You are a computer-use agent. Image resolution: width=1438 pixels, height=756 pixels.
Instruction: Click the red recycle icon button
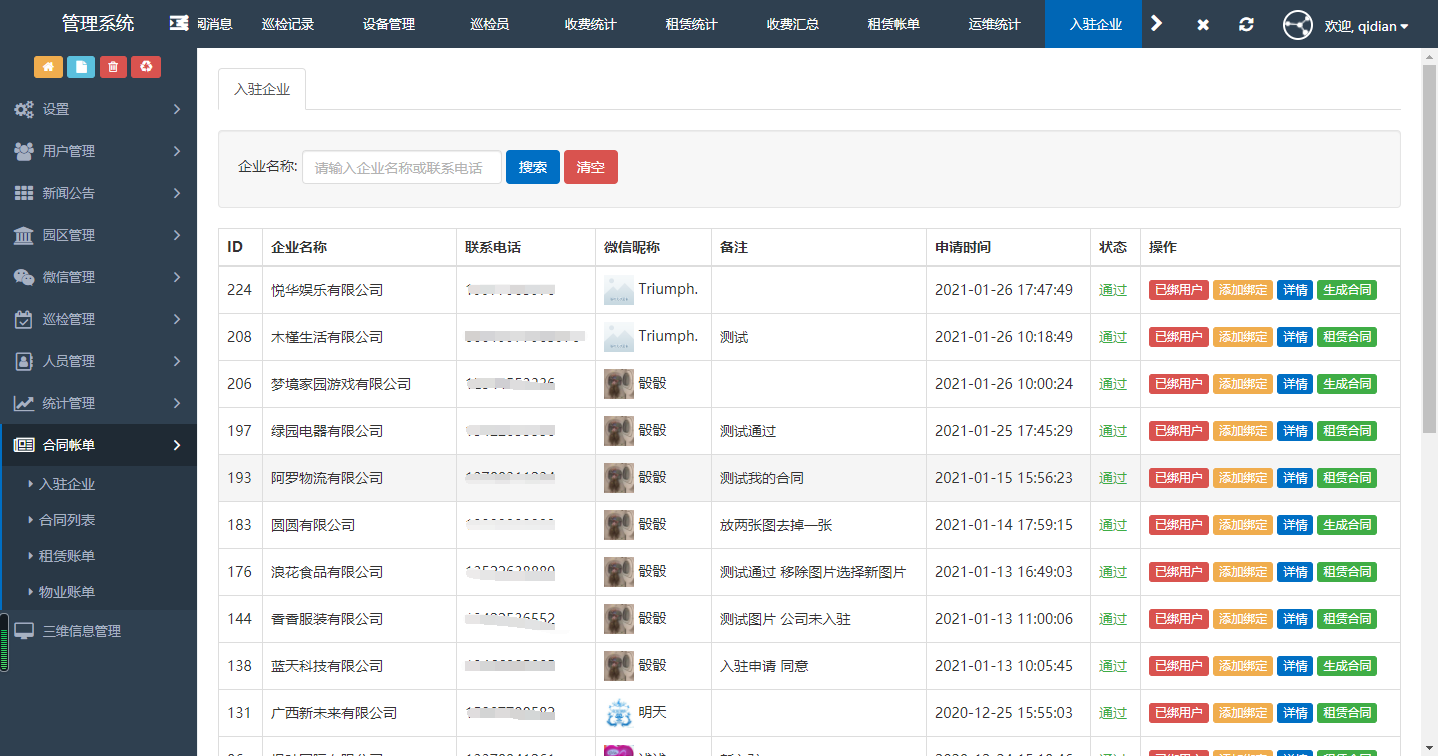point(146,67)
